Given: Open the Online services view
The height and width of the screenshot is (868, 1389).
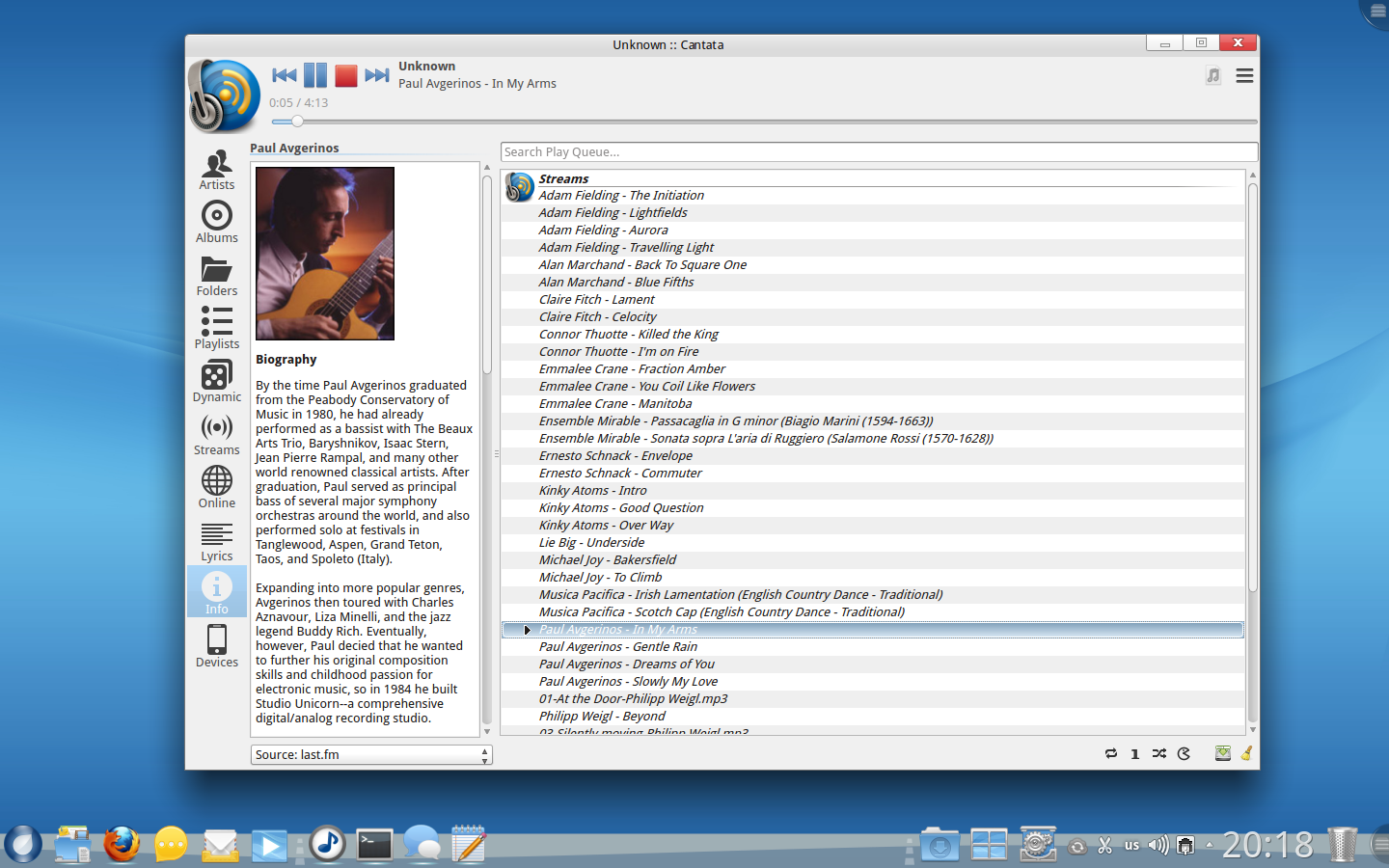Looking at the screenshot, I should 217,488.
